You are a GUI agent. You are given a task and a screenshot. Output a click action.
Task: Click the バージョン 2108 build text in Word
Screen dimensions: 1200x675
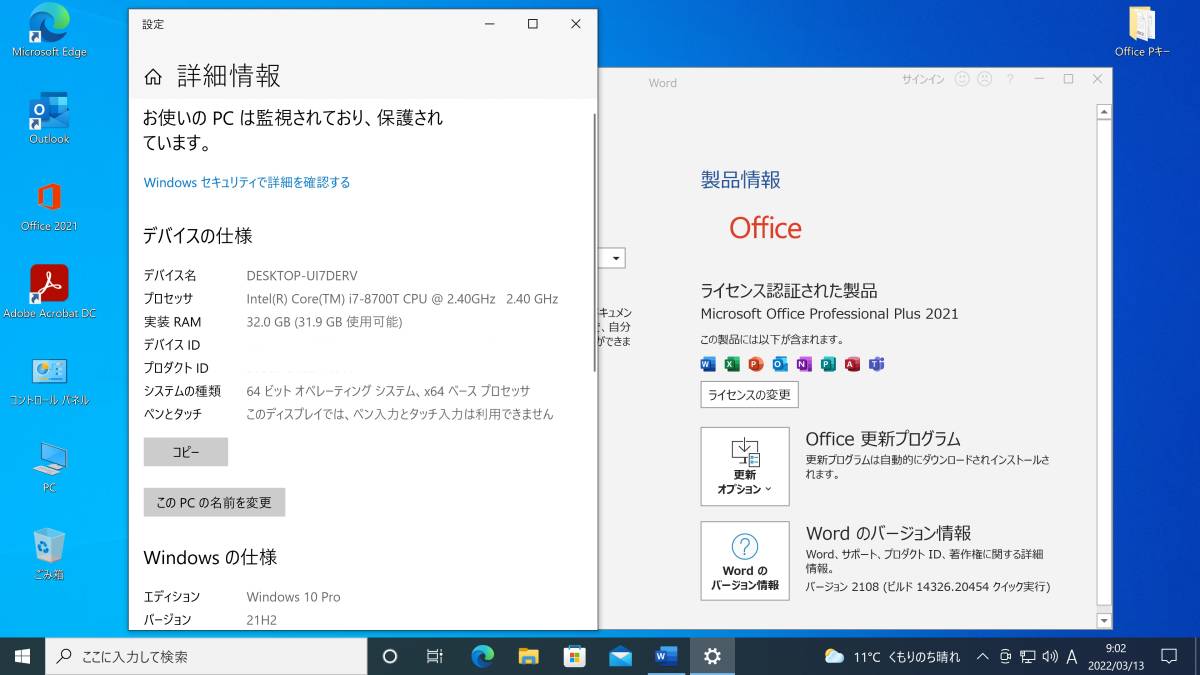tap(928, 587)
